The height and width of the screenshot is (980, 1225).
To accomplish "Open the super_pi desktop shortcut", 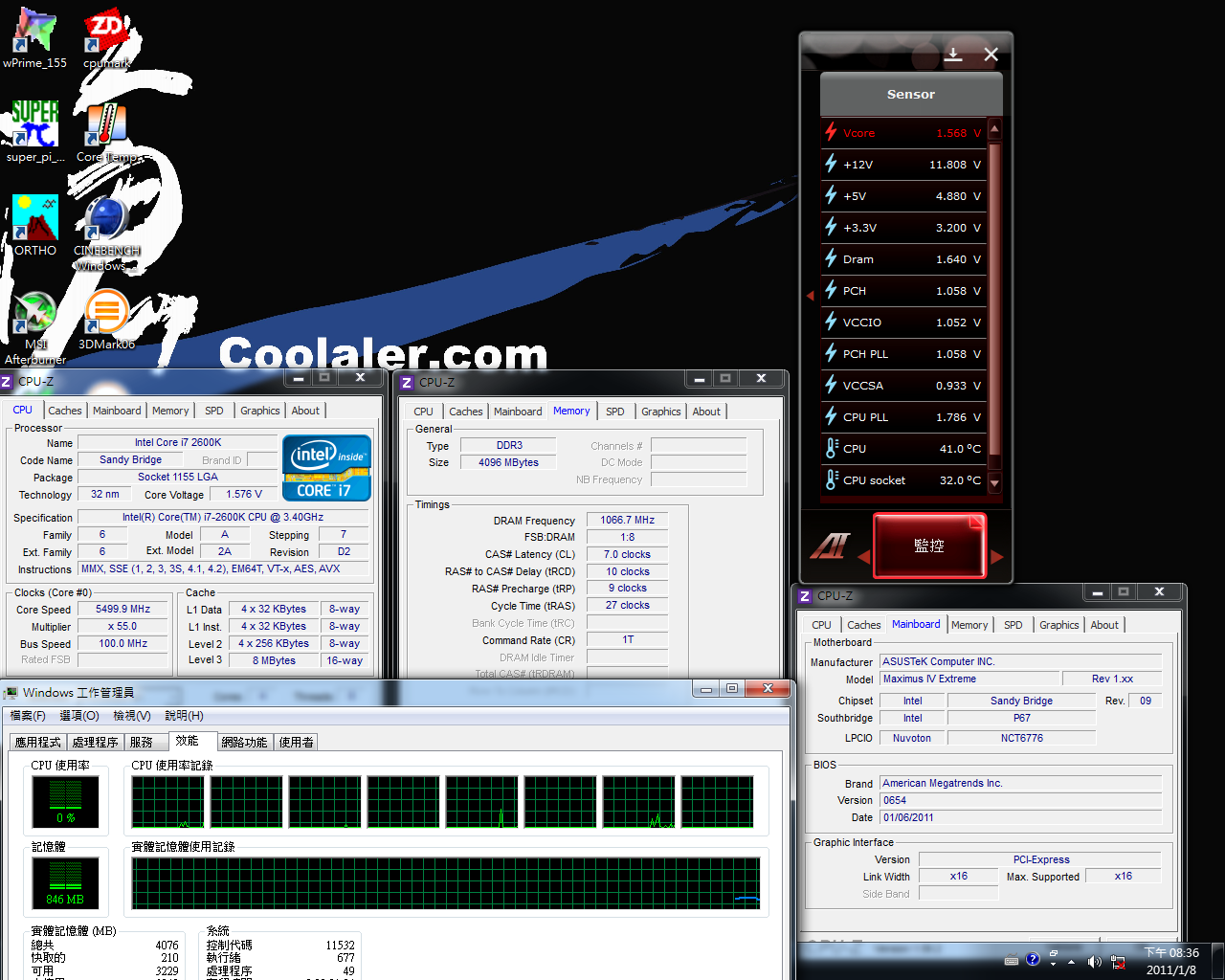I will pyautogui.click(x=35, y=132).
